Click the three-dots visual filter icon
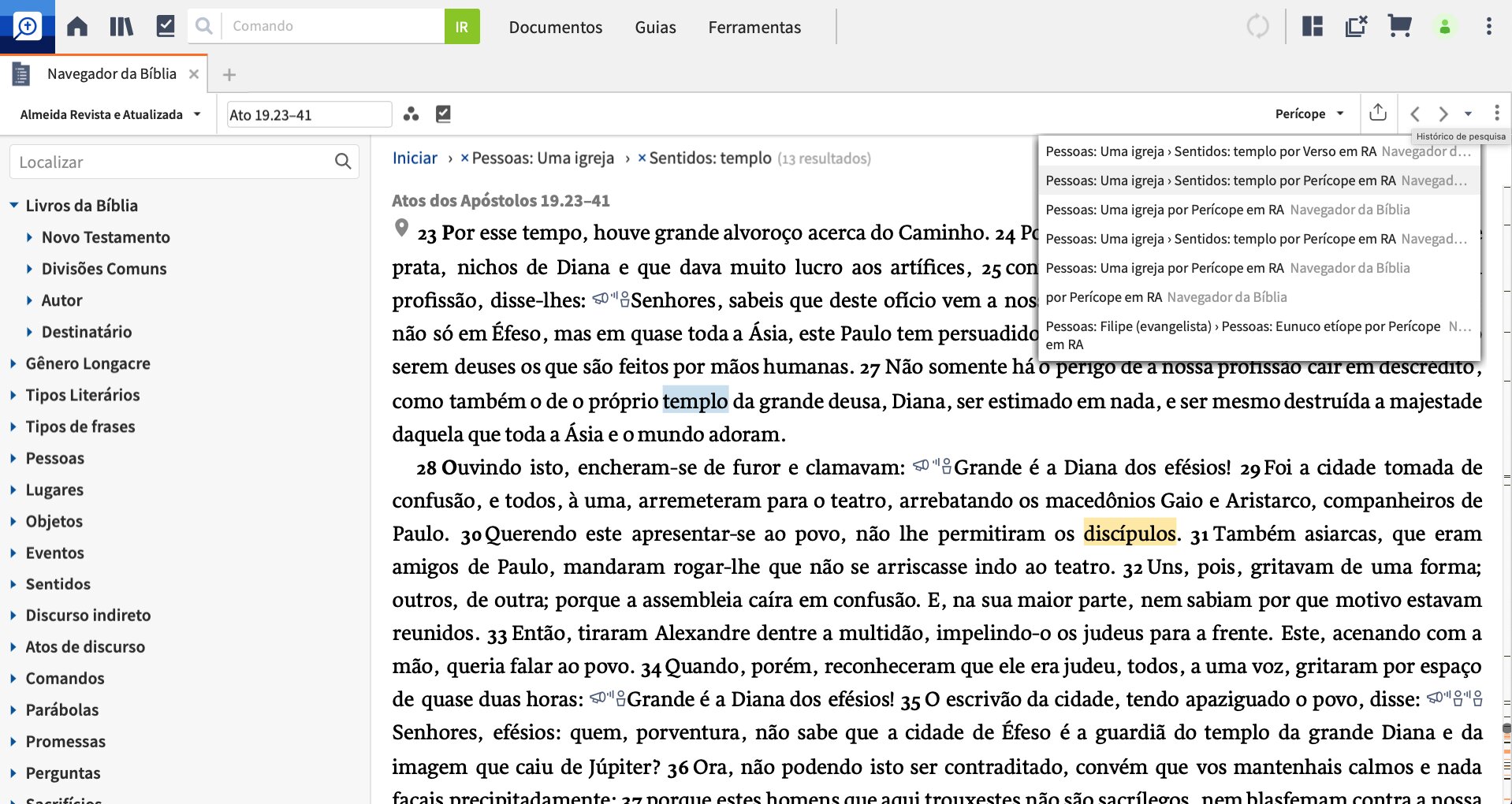The image size is (1512, 804). 411,114
